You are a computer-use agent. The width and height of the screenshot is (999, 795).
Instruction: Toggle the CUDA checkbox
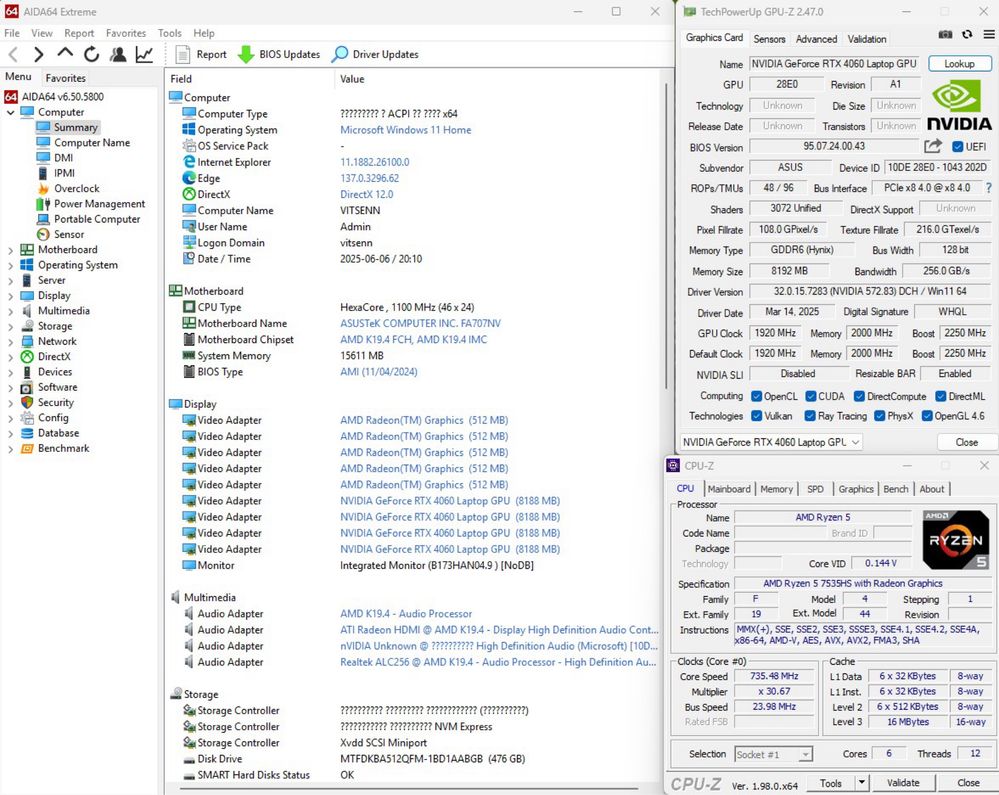pyautogui.click(x=811, y=396)
